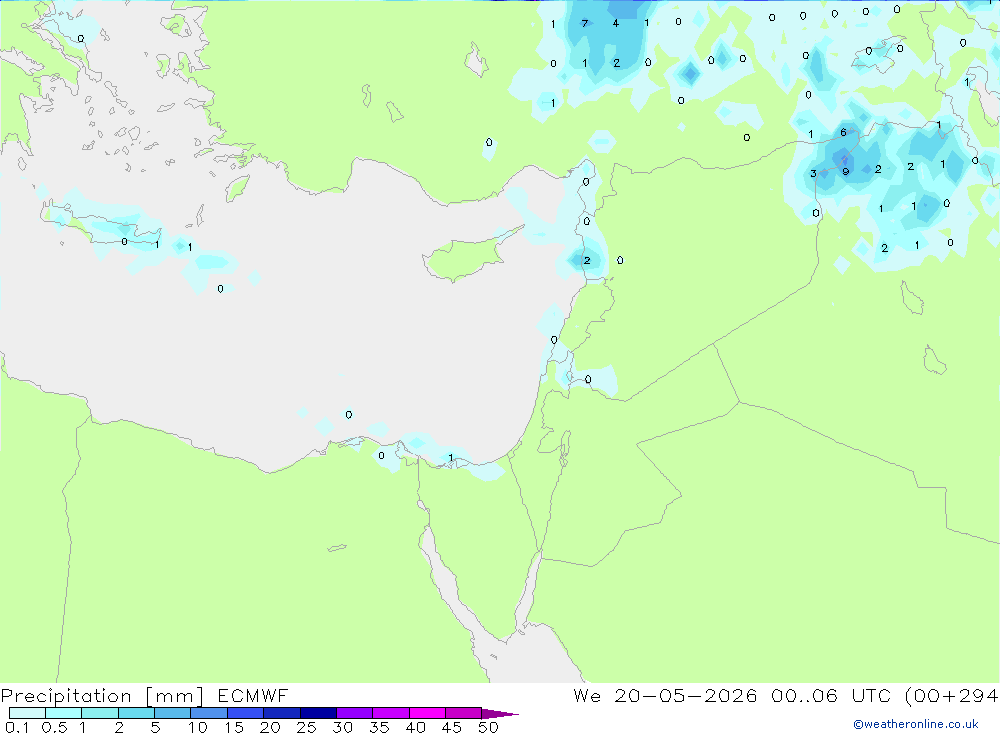Click the 35–40 mm purple swatch

pos(391,713)
